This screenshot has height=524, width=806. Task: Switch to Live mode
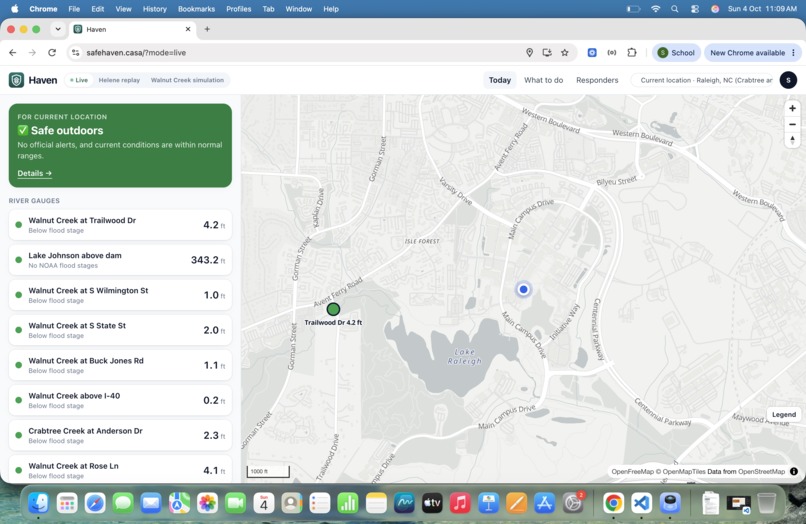coord(79,80)
